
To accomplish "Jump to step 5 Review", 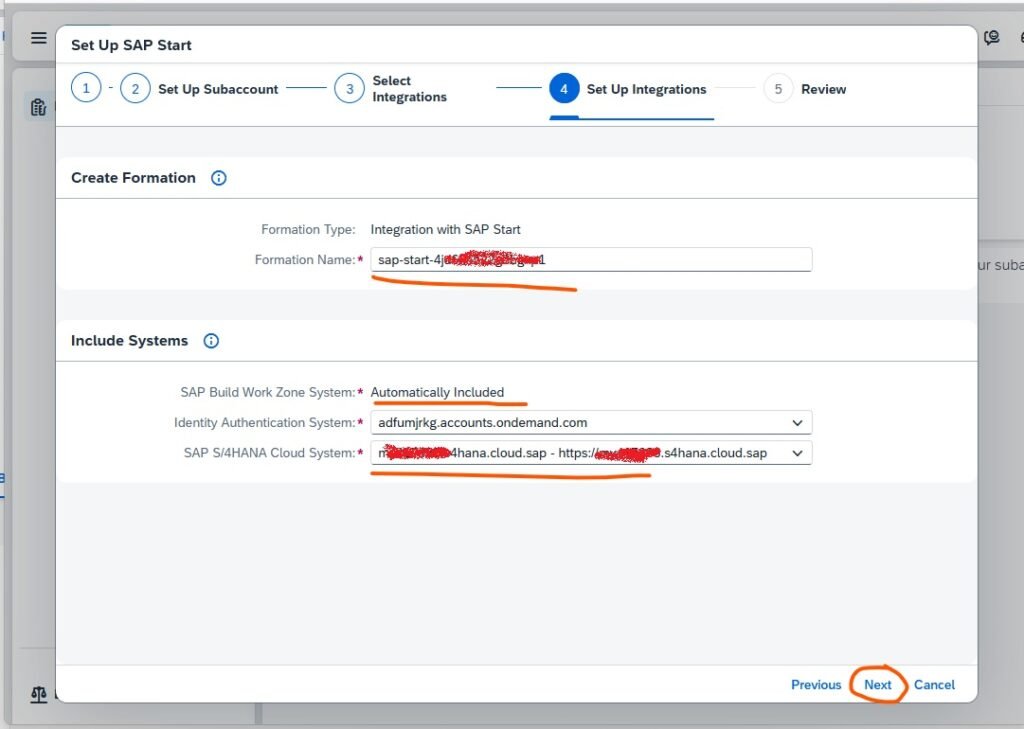I will tap(778, 89).
